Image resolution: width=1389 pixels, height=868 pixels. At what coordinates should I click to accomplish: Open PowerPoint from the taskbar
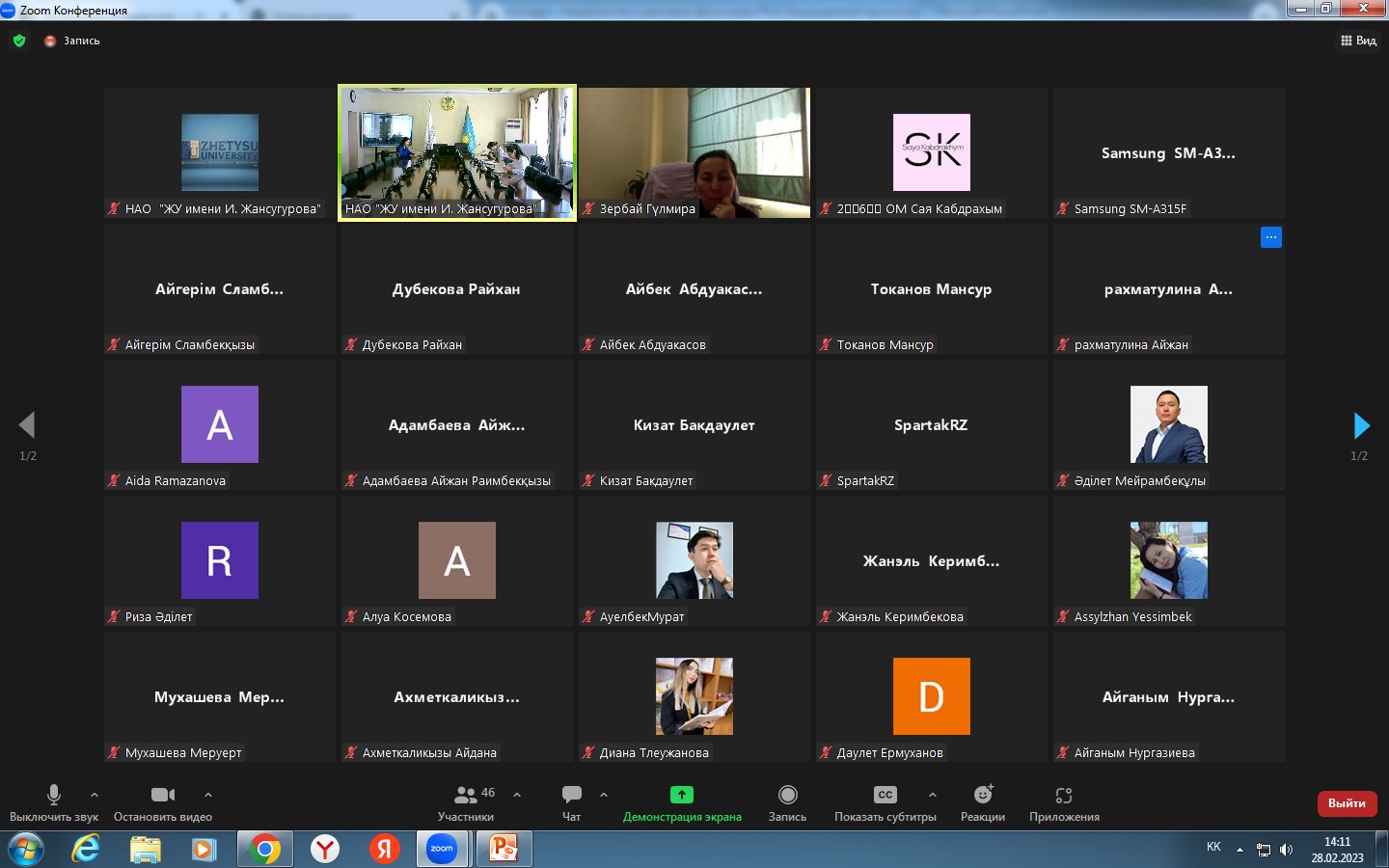coord(504,849)
